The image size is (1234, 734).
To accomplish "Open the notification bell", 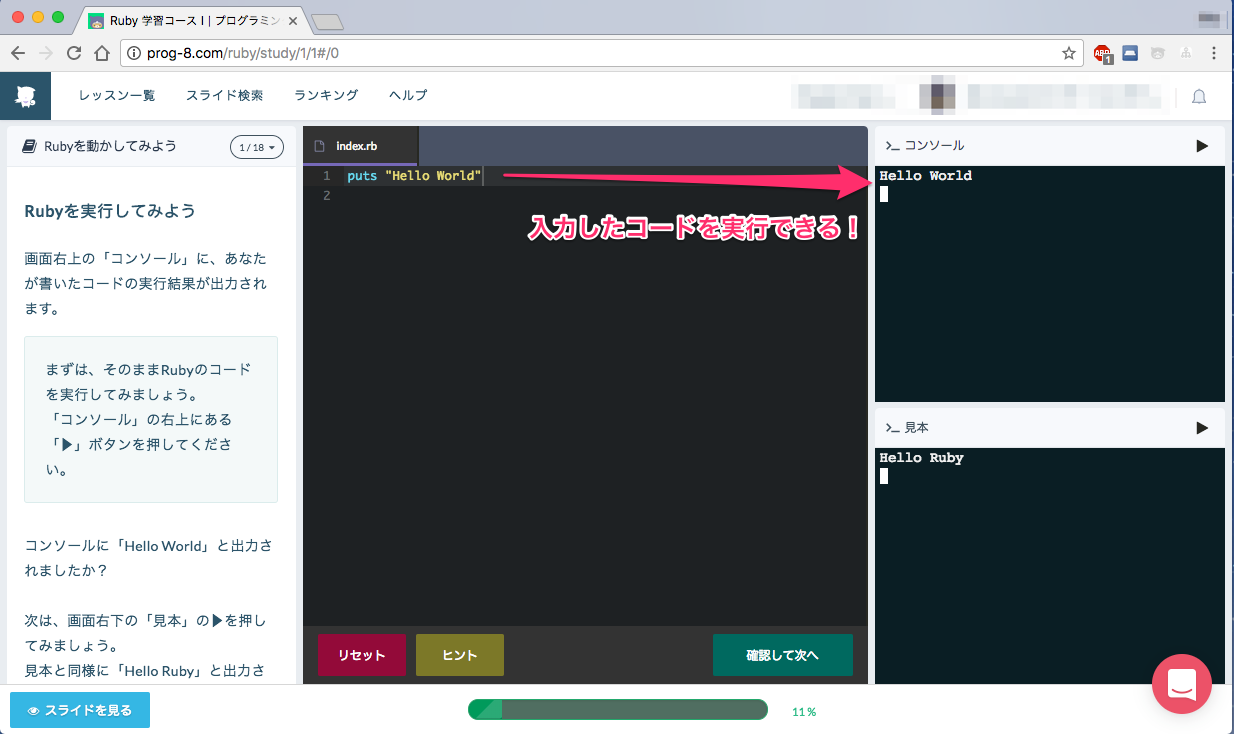I will coord(1199,96).
